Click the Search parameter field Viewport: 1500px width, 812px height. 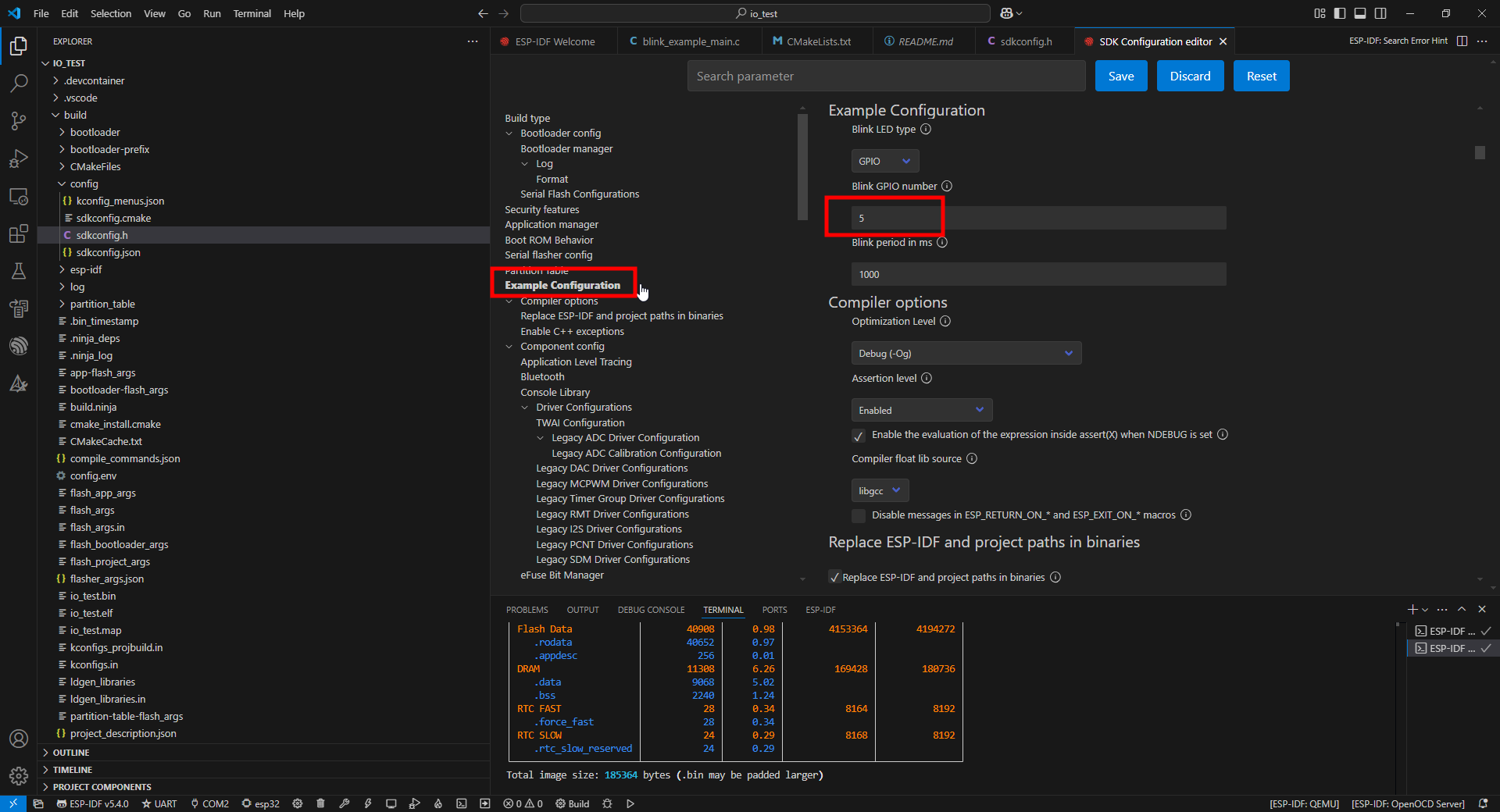[887, 76]
